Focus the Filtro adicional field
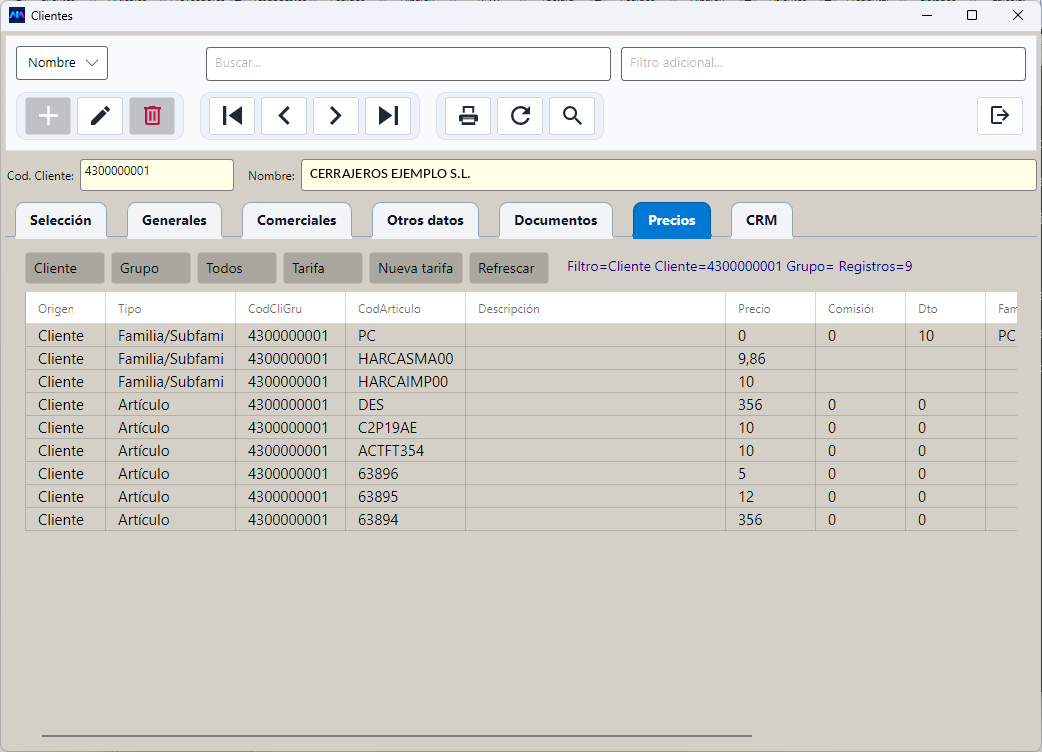 click(823, 64)
